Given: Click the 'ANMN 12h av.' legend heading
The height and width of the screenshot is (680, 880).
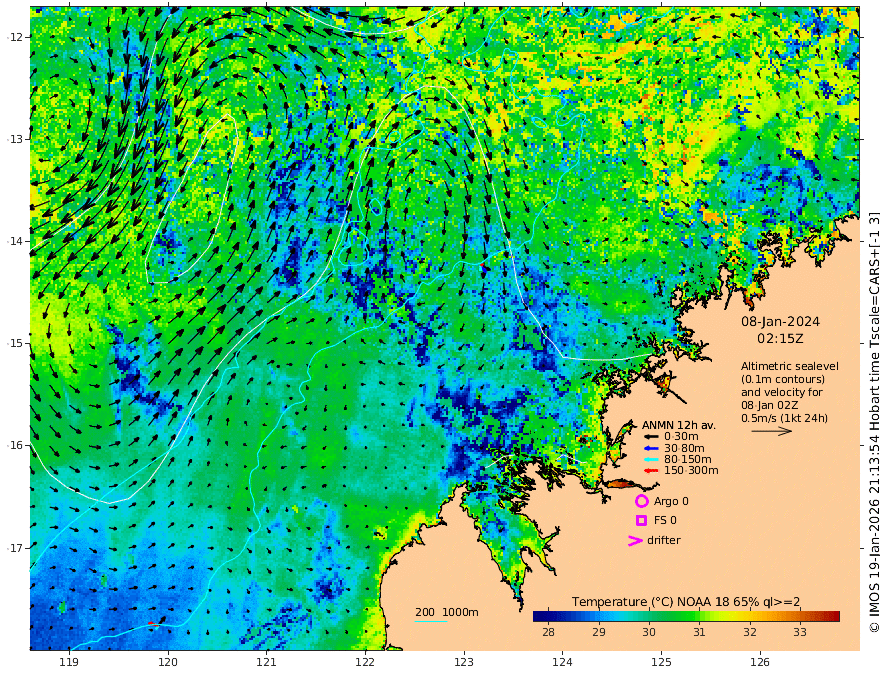Looking at the screenshot, I should tap(679, 425).
